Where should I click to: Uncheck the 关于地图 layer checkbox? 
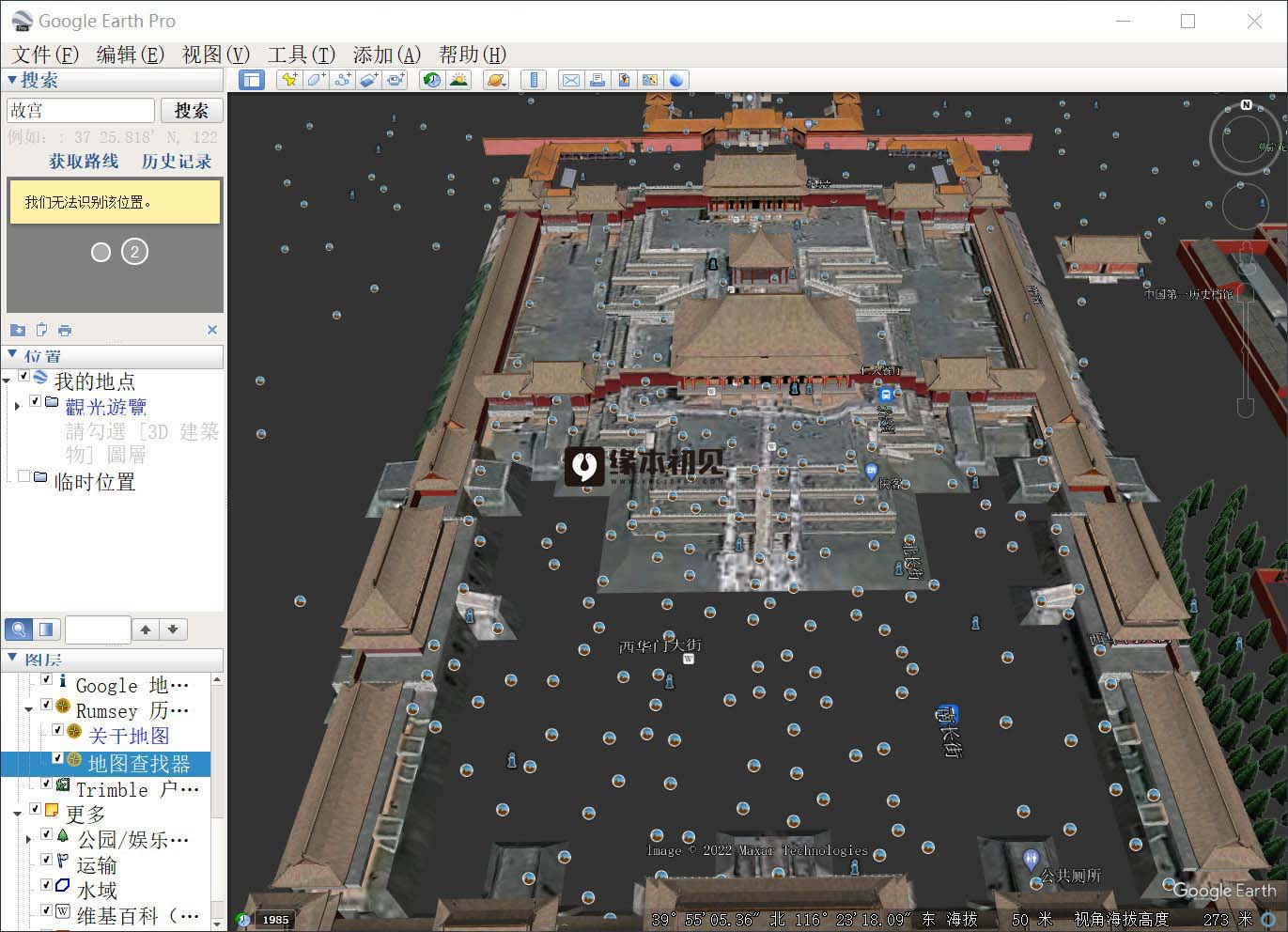tap(57, 730)
